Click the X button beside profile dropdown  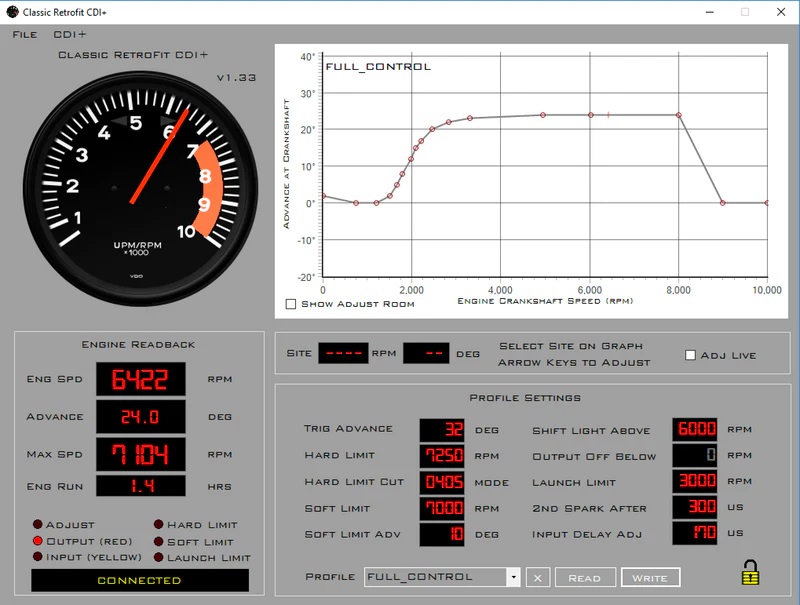(538, 577)
